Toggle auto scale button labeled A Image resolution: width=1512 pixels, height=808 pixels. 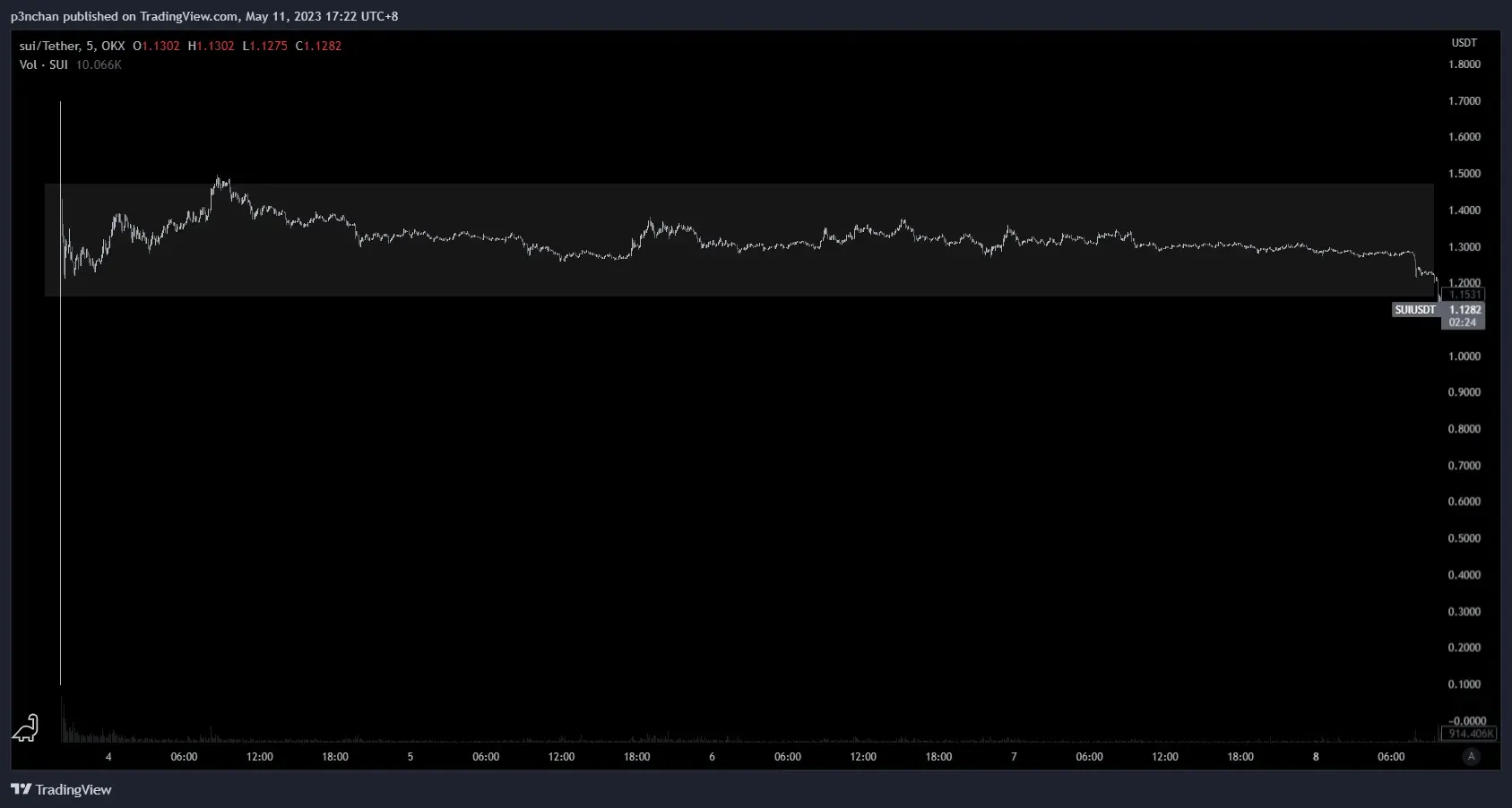point(1471,757)
